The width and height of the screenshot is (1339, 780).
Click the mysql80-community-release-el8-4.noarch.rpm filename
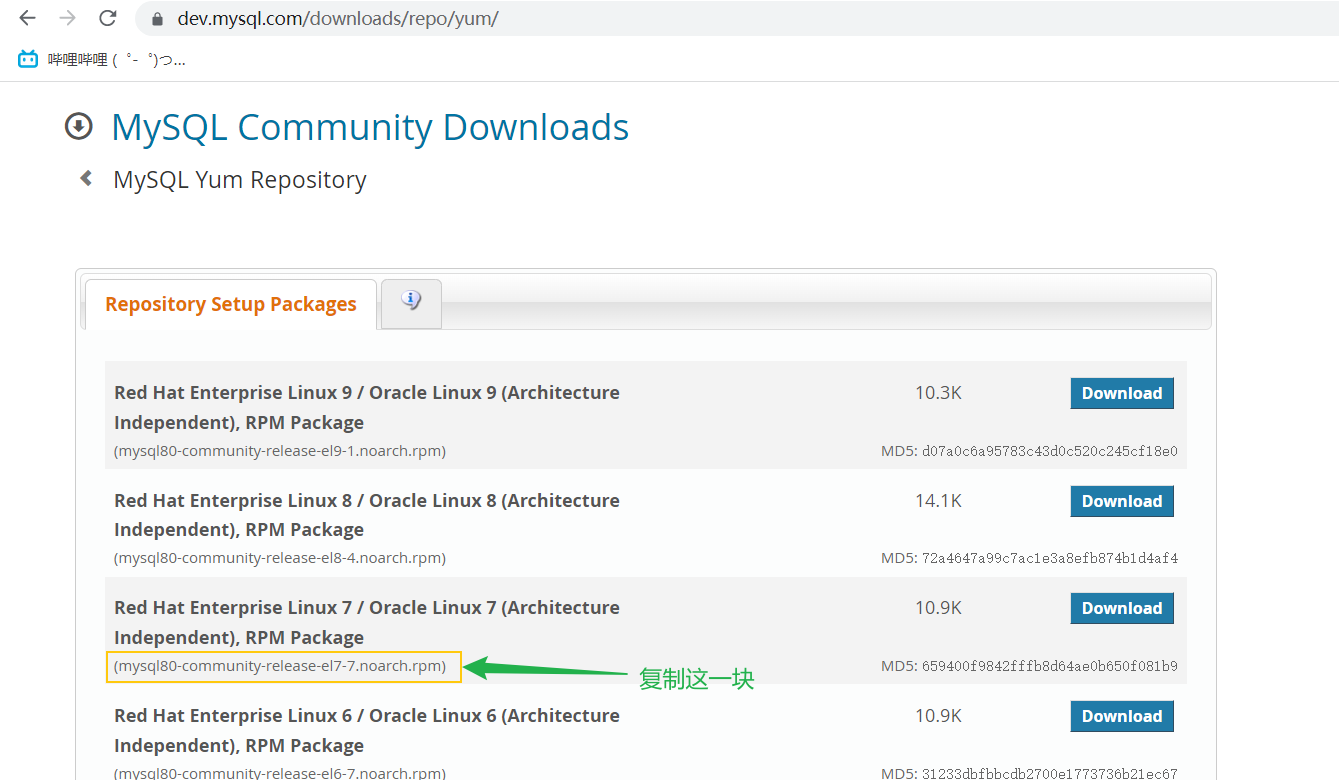coord(280,558)
